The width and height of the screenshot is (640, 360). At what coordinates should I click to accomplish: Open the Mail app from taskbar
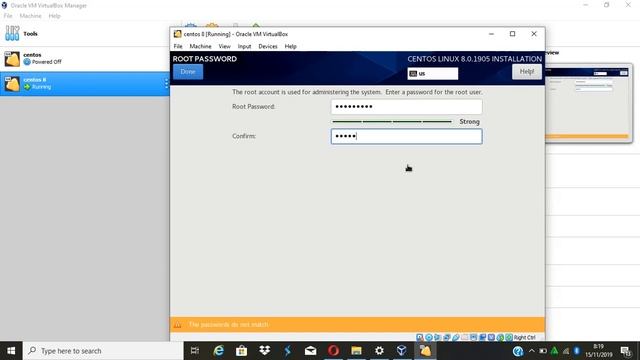point(311,351)
